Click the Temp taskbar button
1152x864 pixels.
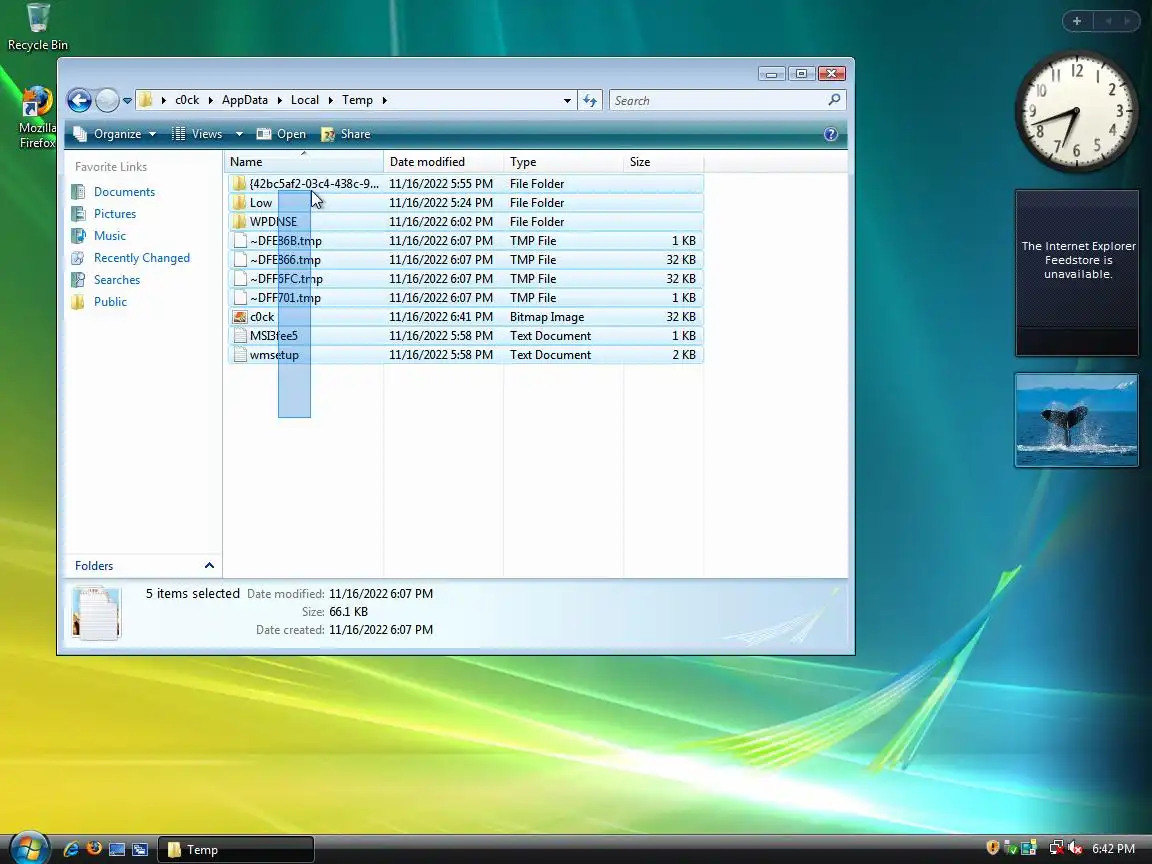click(x=236, y=849)
